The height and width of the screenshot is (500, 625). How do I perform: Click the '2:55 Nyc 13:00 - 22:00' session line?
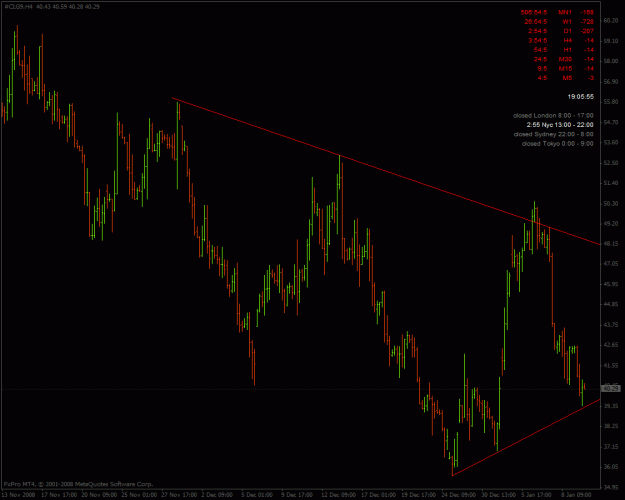click(x=560, y=125)
